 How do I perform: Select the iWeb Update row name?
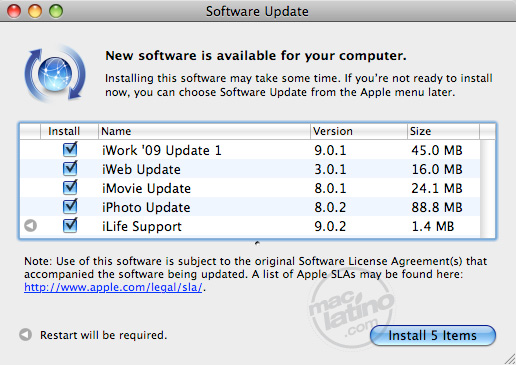pyautogui.click(x=141, y=169)
